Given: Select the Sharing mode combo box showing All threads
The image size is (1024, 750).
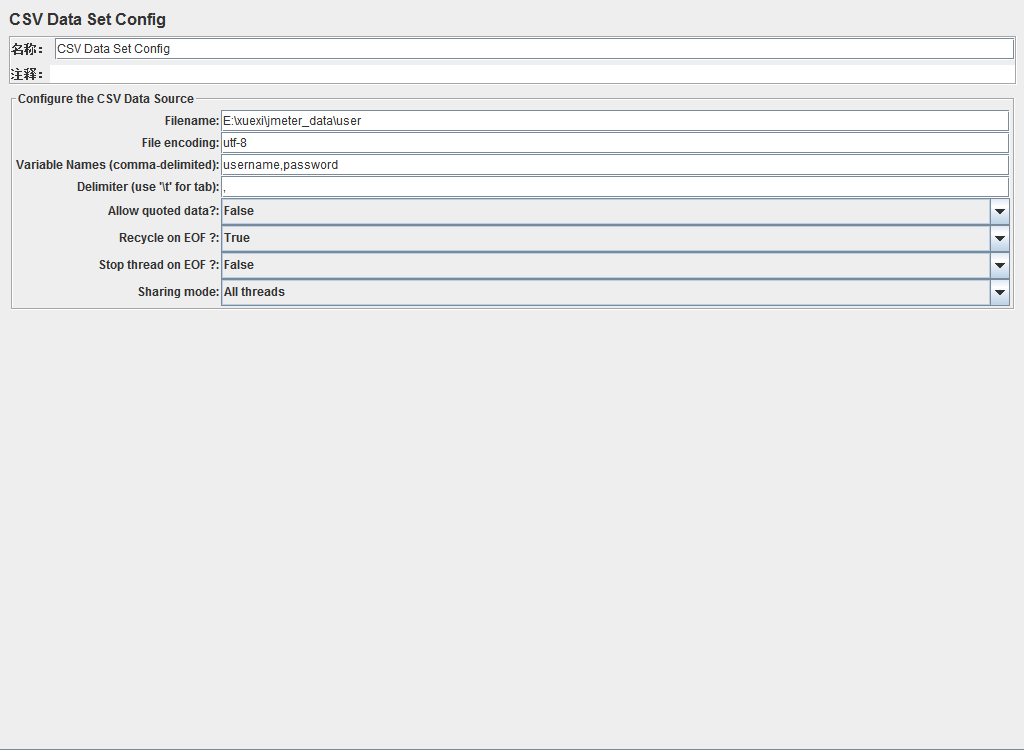Looking at the screenshot, I should point(615,292).
